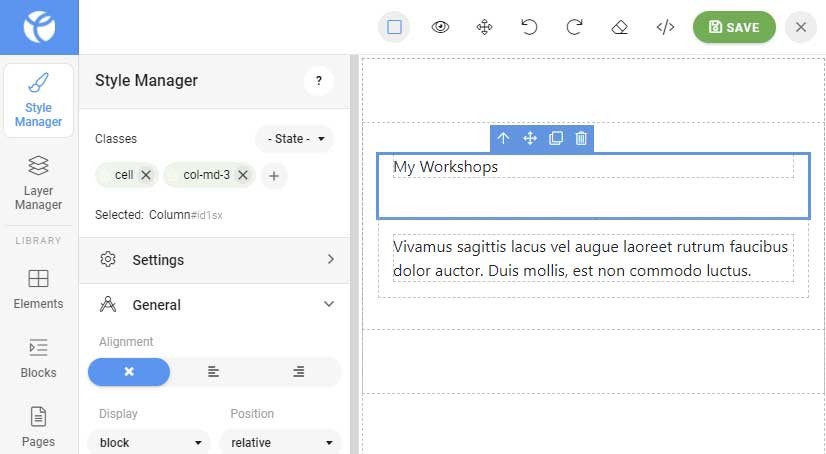The width and height of the screenshot is (826, 454).
Task: Clear canvas with eraser icon
Action: (x=619, y=27)
